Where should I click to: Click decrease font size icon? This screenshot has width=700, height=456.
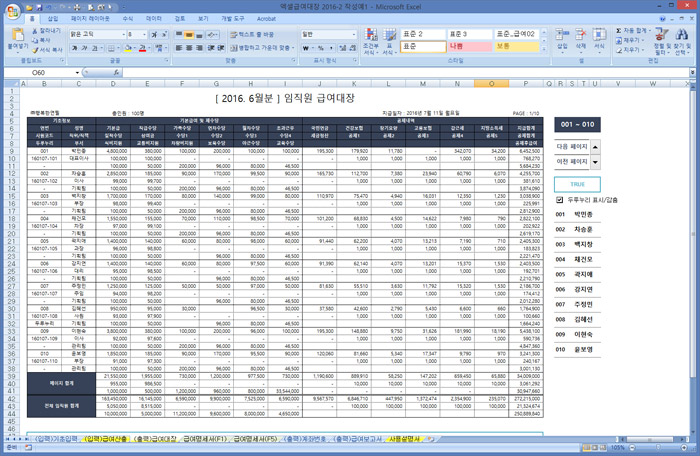pyautogui.click(x=164, y=34)
